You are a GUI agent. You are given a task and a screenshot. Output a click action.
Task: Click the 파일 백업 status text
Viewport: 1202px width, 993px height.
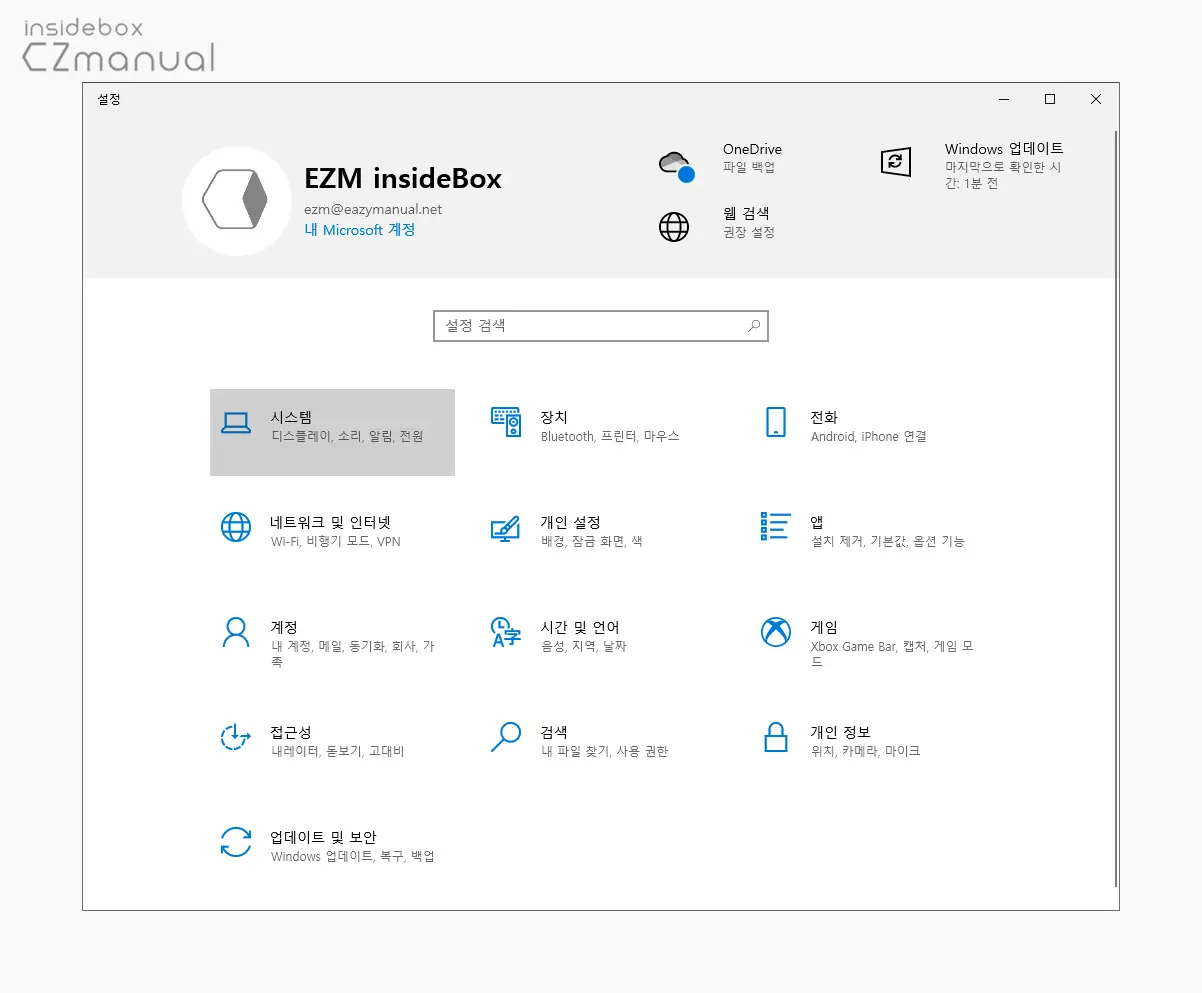coord(749,167)
